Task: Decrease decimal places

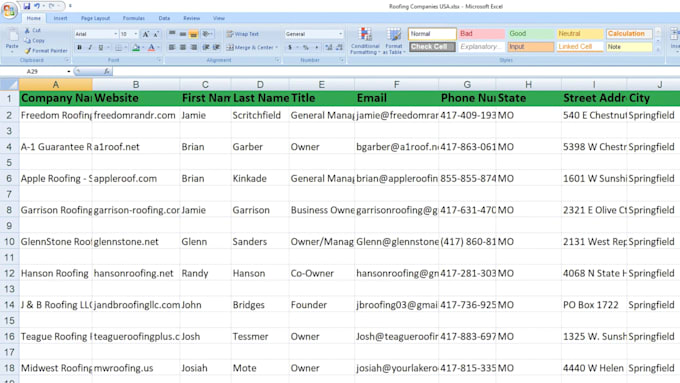Action: pos(339,47)
